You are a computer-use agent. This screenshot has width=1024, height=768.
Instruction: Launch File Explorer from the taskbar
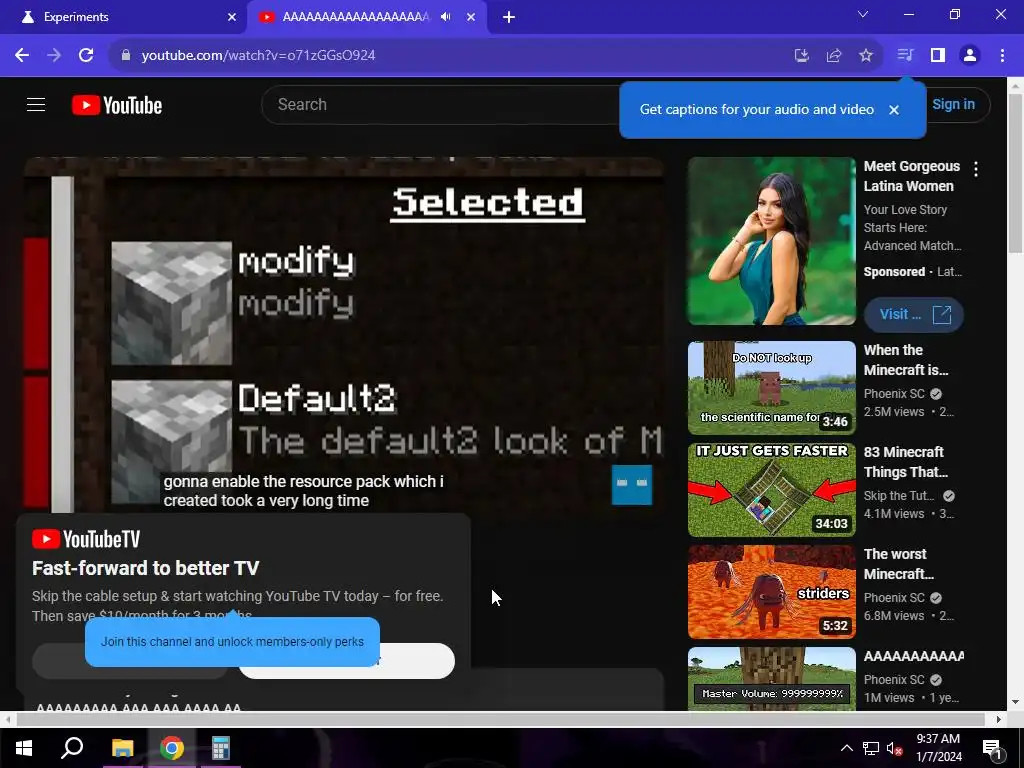[x=122, y=748]
